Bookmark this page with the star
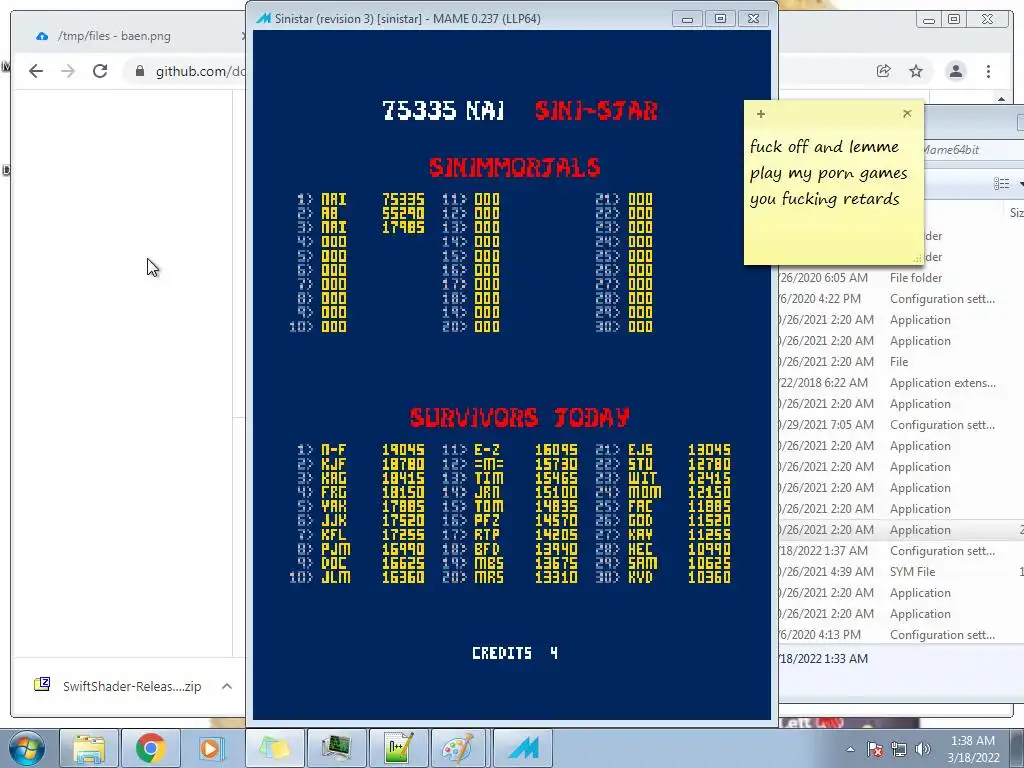 point(916,71)
